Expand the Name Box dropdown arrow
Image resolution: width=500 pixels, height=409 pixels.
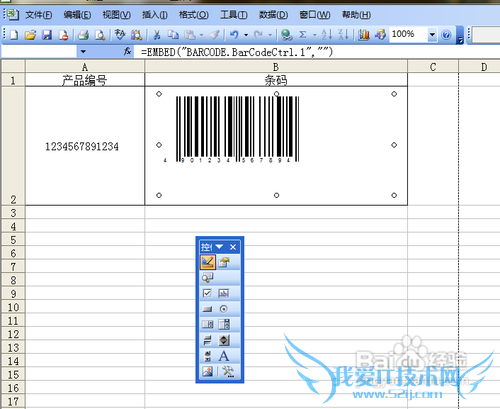point(83,51)
